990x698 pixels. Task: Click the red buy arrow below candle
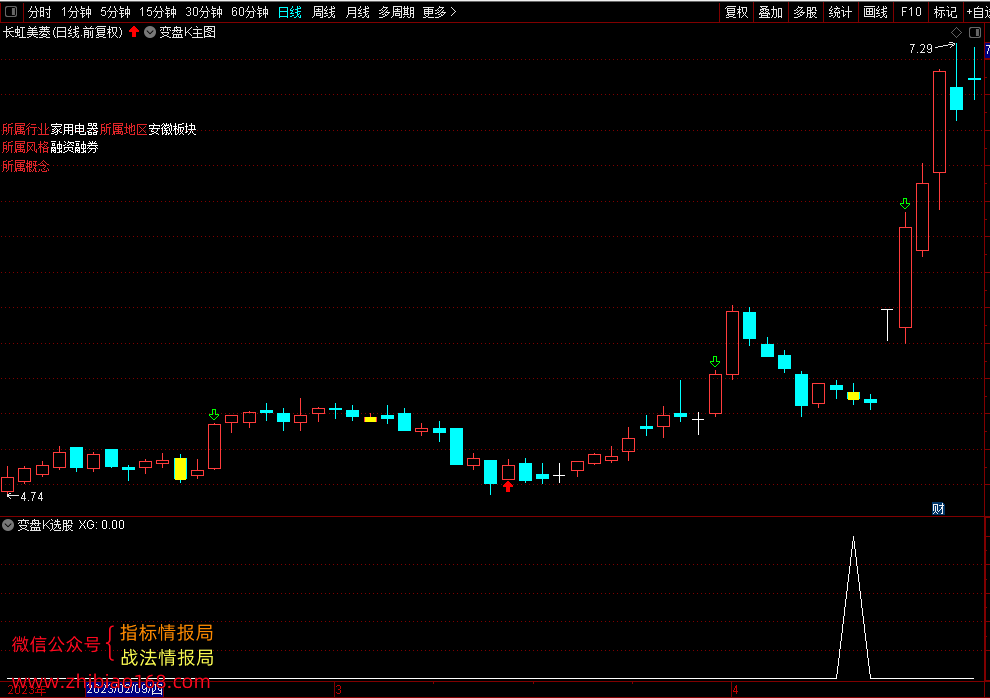point(508,487)
